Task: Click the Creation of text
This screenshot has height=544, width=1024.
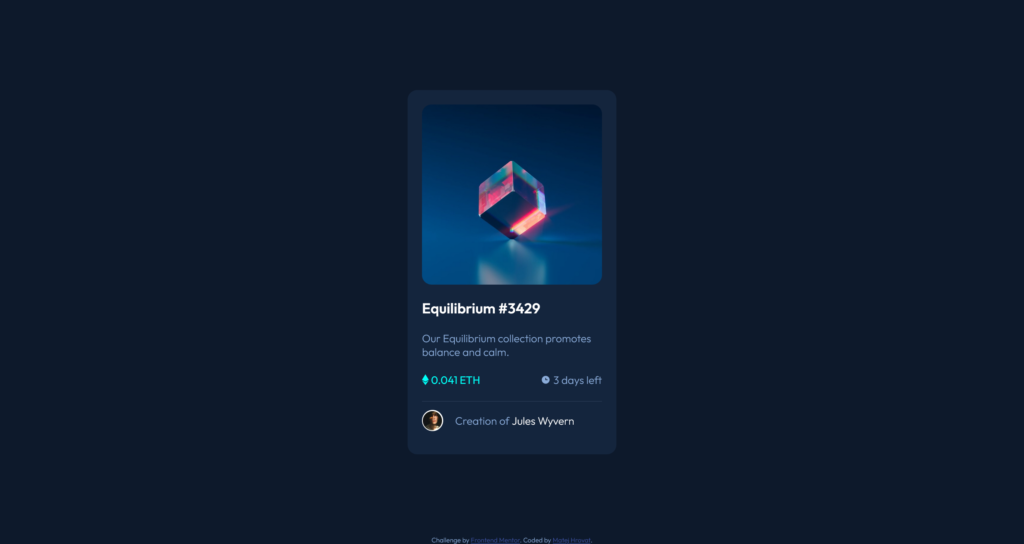Action: pyautogui.click(x=482, y=421)
